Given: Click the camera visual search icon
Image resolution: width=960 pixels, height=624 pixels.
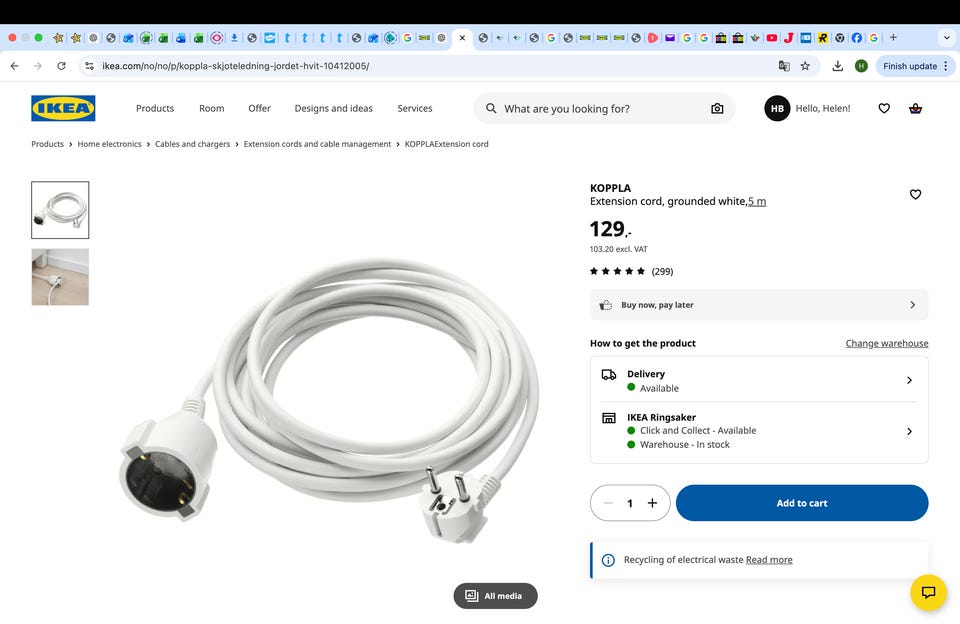Looking at the screenshot, I should pos(717,108).
